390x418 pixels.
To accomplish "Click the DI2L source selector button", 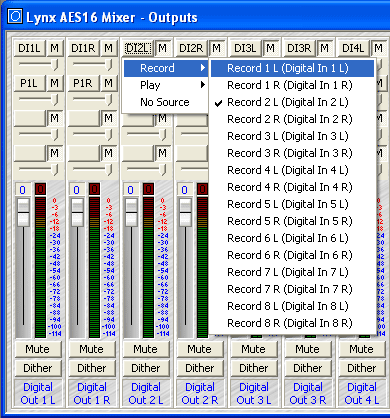I will (x=138, y=48).
